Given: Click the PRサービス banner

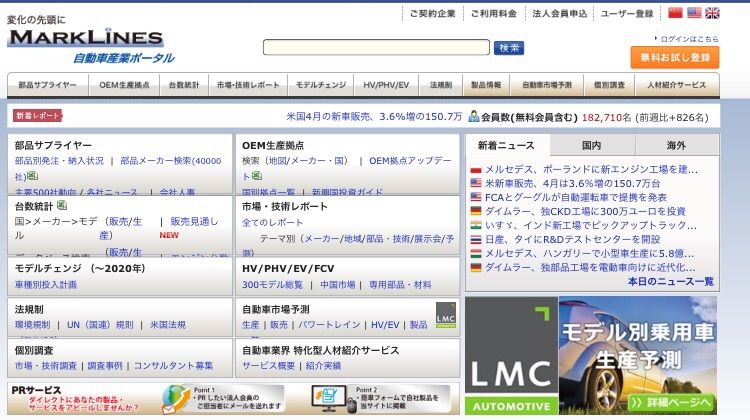Looking at the screenshot, I should coord(233,398).
